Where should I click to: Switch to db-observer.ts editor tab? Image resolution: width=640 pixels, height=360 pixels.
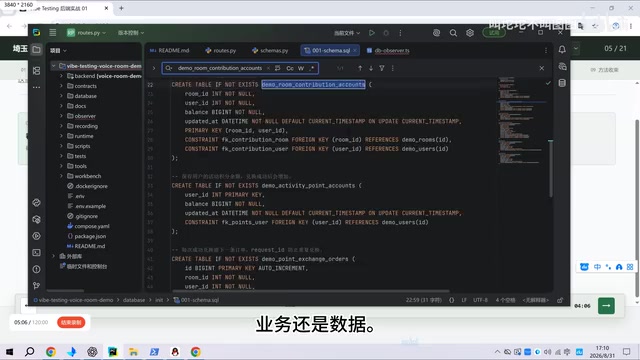pos(388,50)
